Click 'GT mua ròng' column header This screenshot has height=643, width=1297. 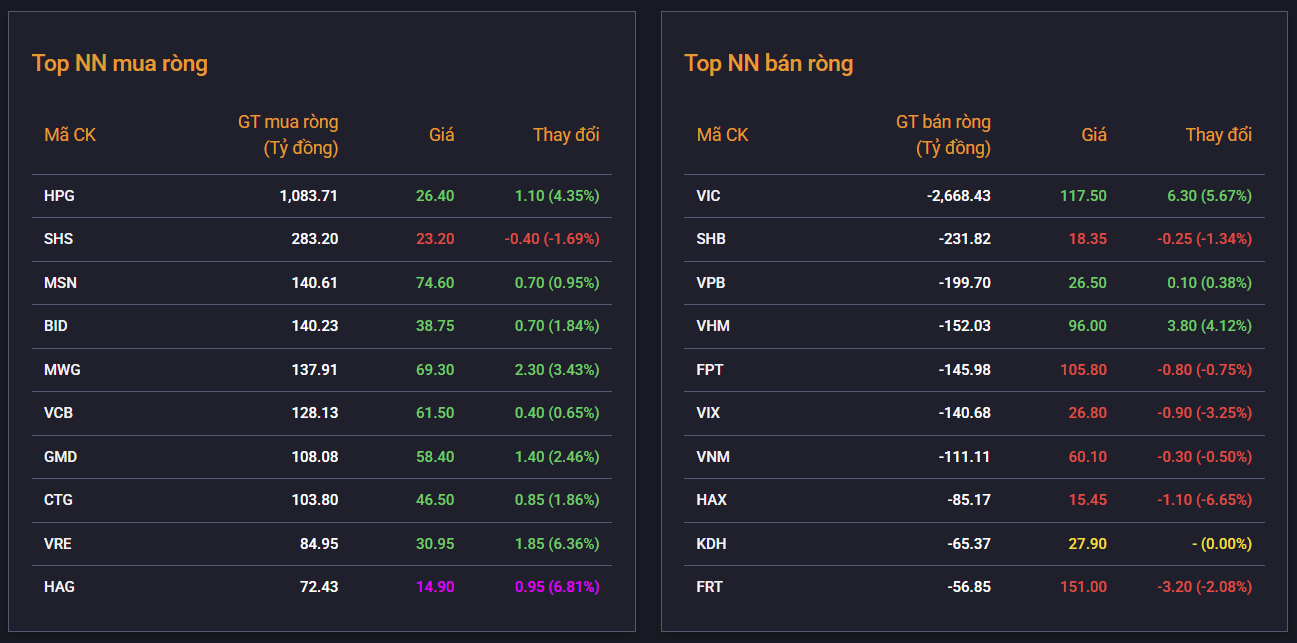(288, 135)
